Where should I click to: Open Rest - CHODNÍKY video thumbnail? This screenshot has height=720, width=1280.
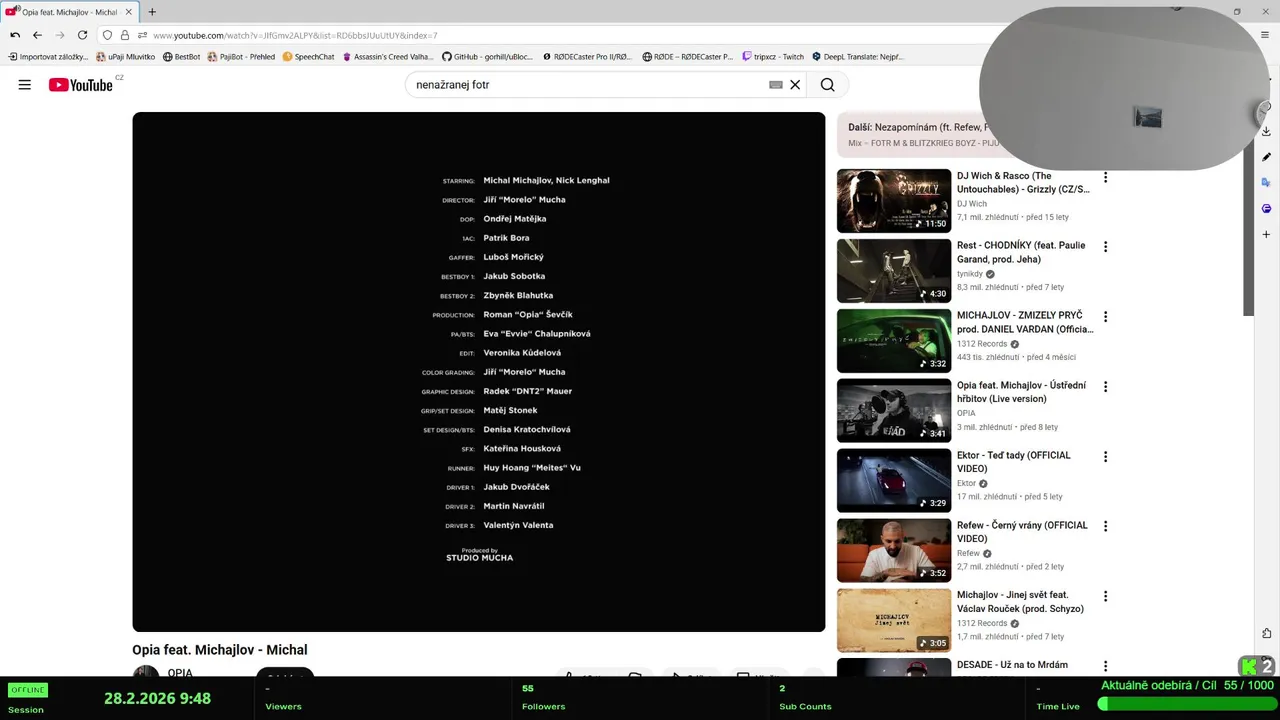pos(894,271)
